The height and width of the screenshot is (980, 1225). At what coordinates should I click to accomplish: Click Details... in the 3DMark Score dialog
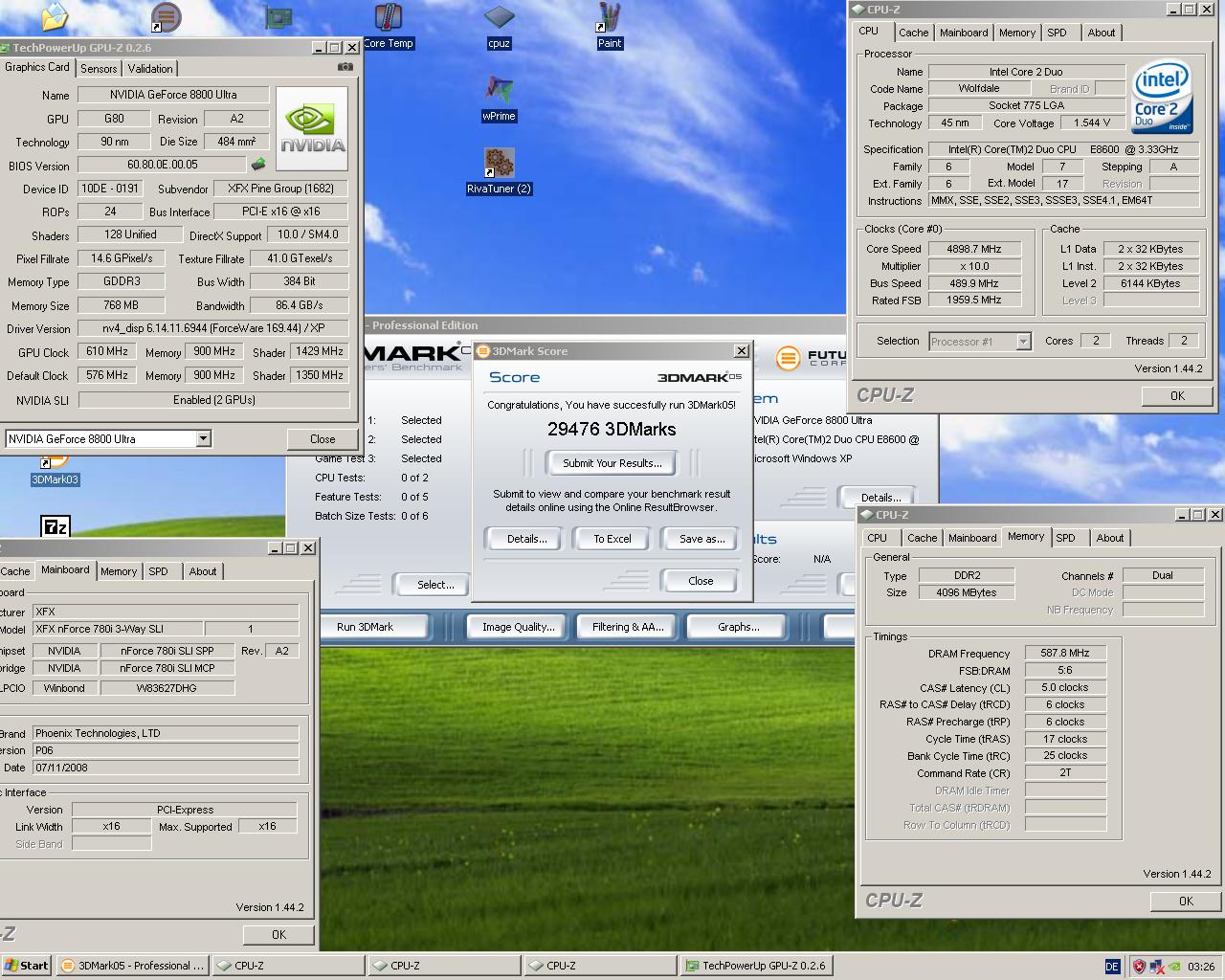(x=527, y=539)
